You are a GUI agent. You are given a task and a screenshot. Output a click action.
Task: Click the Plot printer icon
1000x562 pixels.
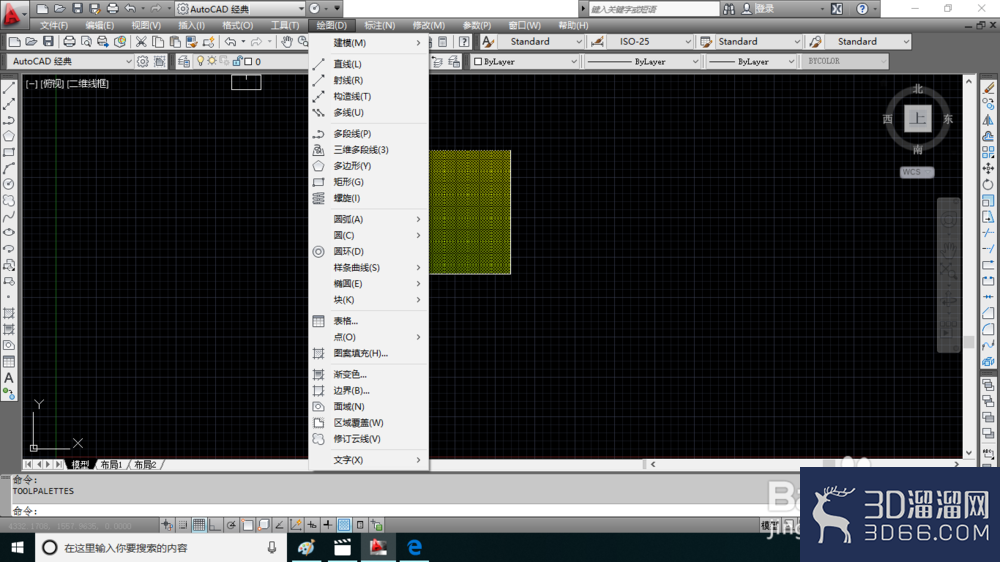[69, 42]
